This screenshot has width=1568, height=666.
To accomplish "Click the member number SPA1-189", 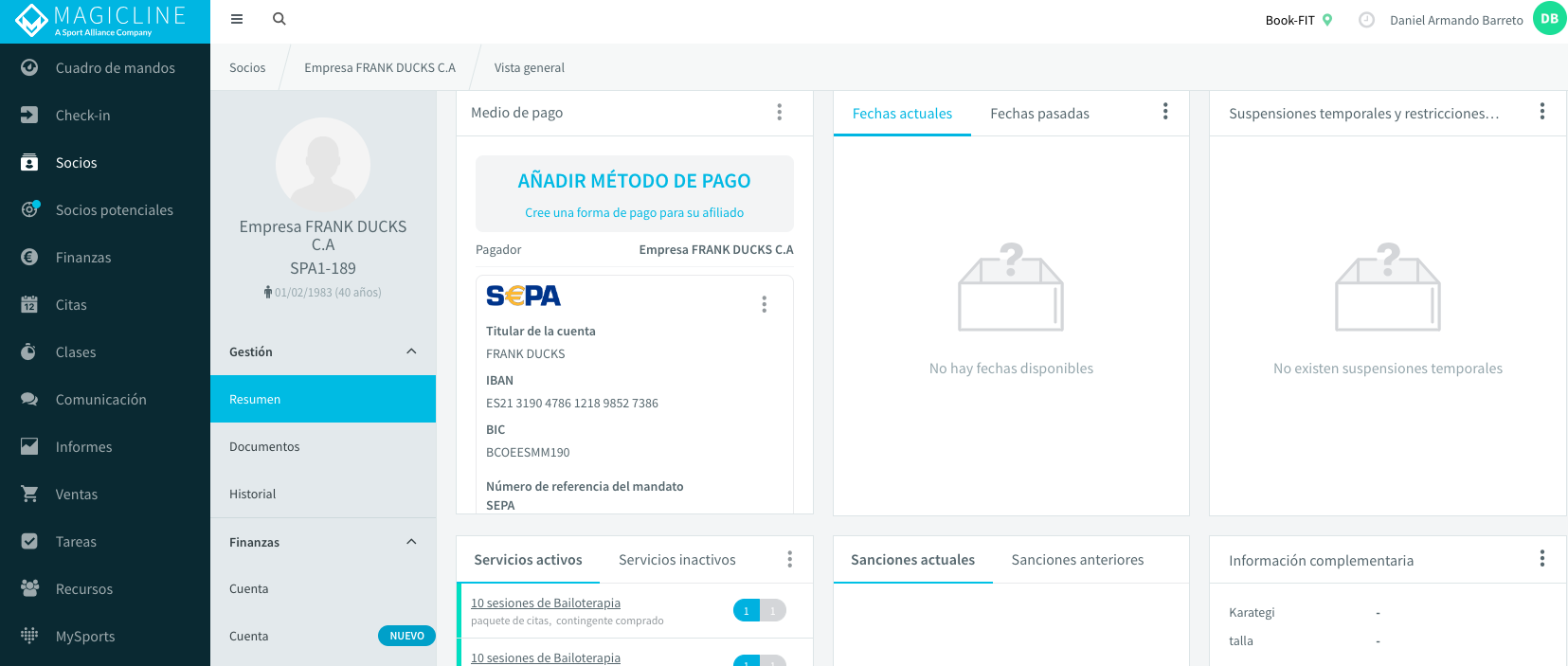I will click(x=323, y=268).
